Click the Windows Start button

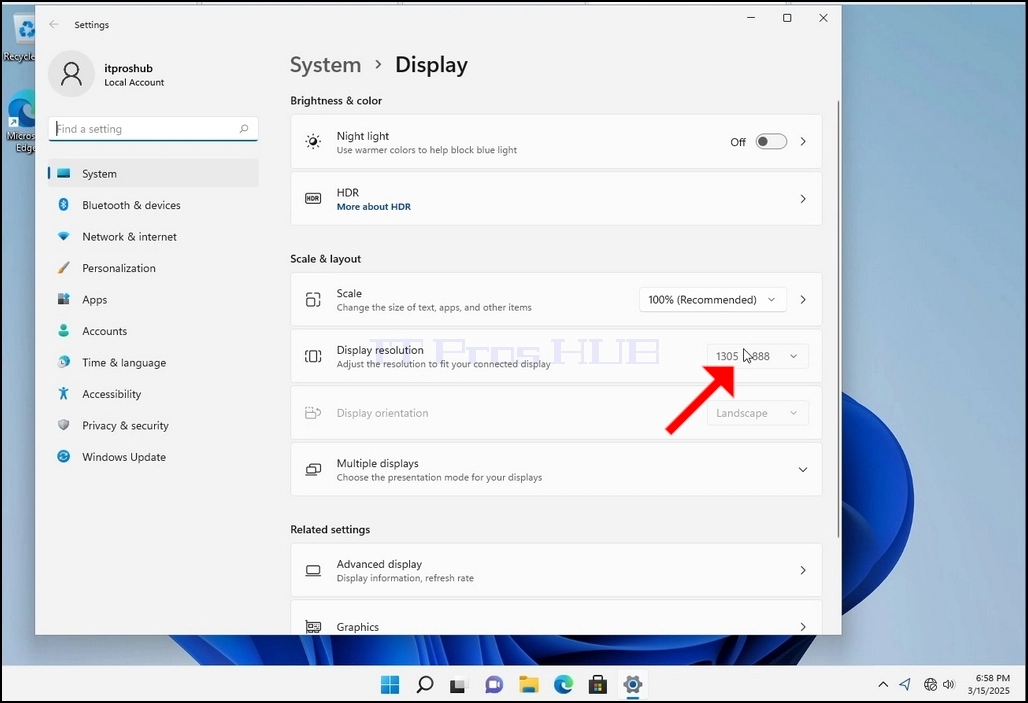[390, 685]
